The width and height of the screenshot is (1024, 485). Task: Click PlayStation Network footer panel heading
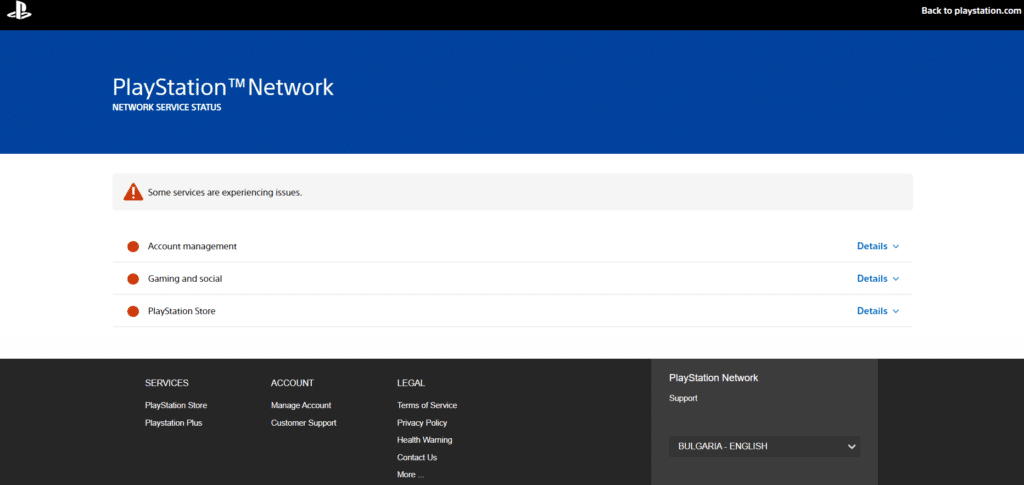tap(713, 378)
